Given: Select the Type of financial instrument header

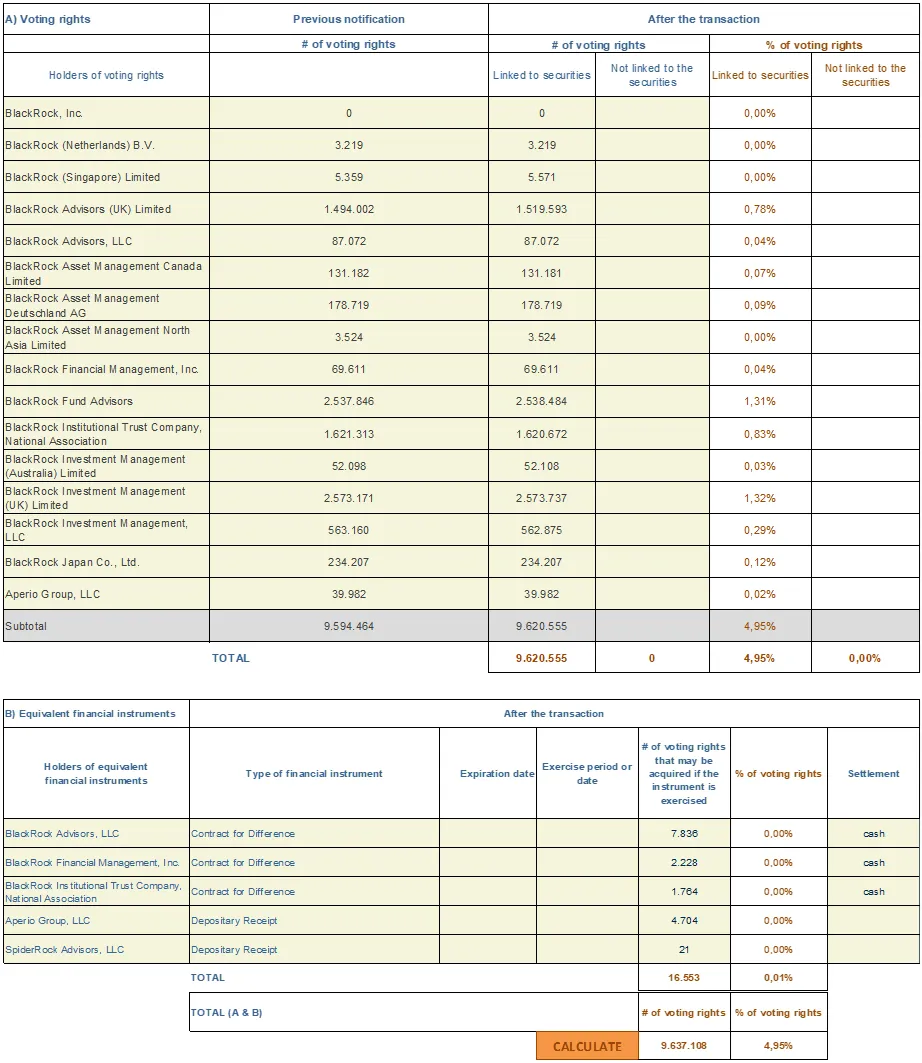Looking at the screenshot, I should click(314, 773).
